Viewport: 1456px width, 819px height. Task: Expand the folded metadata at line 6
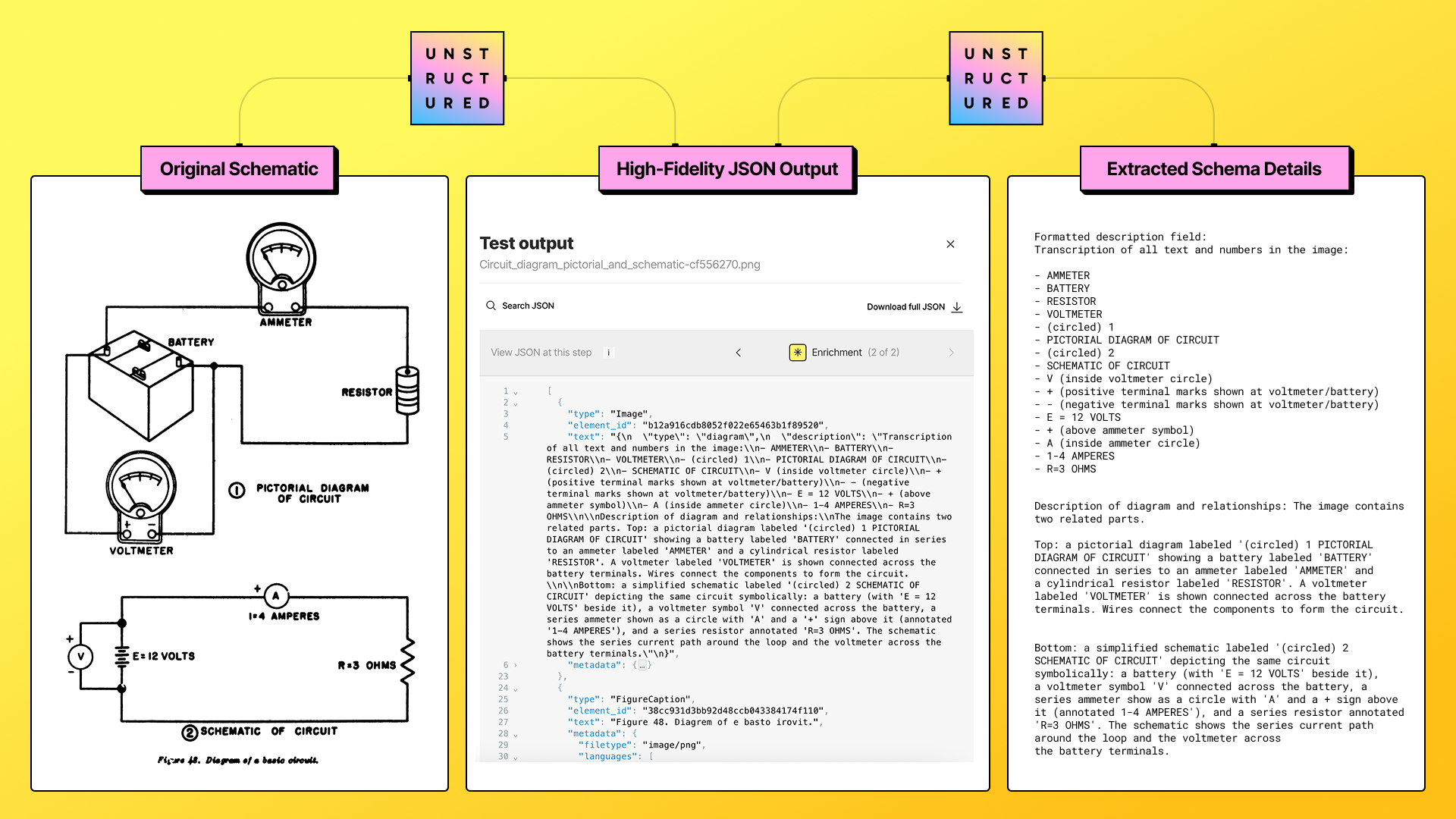click(x=516, y=665)
